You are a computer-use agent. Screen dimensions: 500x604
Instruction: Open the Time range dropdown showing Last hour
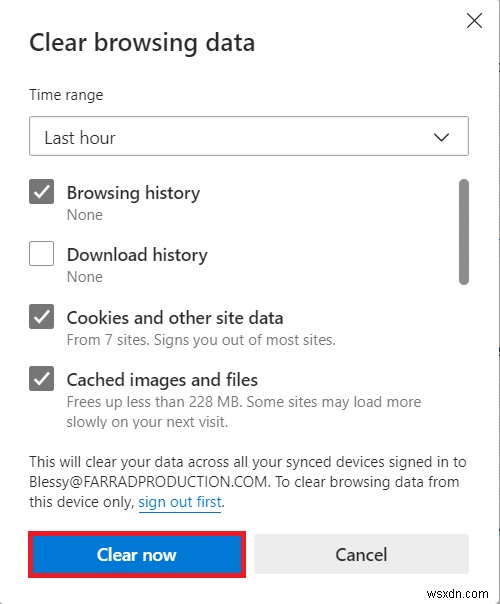pyautogui.click(x=249, y=136)
